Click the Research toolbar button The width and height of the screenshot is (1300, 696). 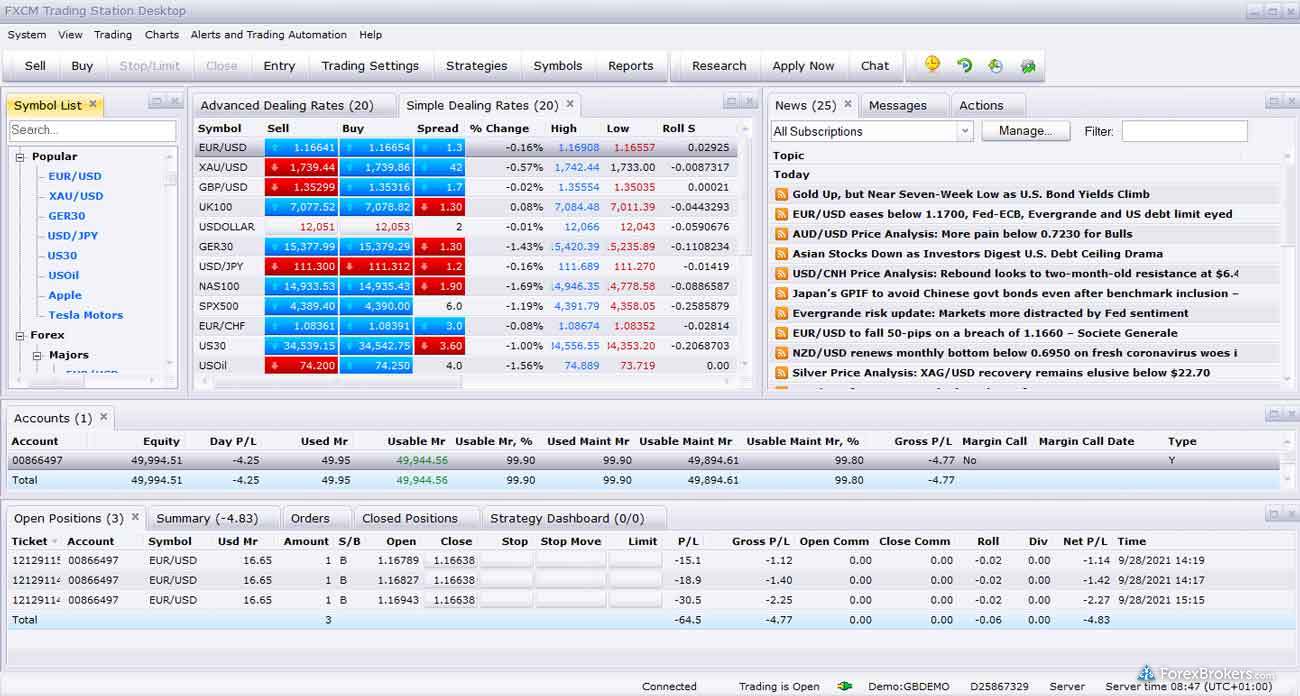pyautogui.click(x=719, y=66)
